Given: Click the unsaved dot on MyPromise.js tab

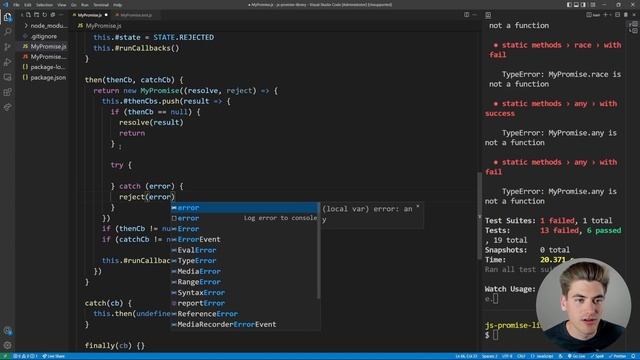Looking at the screenshot, I should click(106, 15).
